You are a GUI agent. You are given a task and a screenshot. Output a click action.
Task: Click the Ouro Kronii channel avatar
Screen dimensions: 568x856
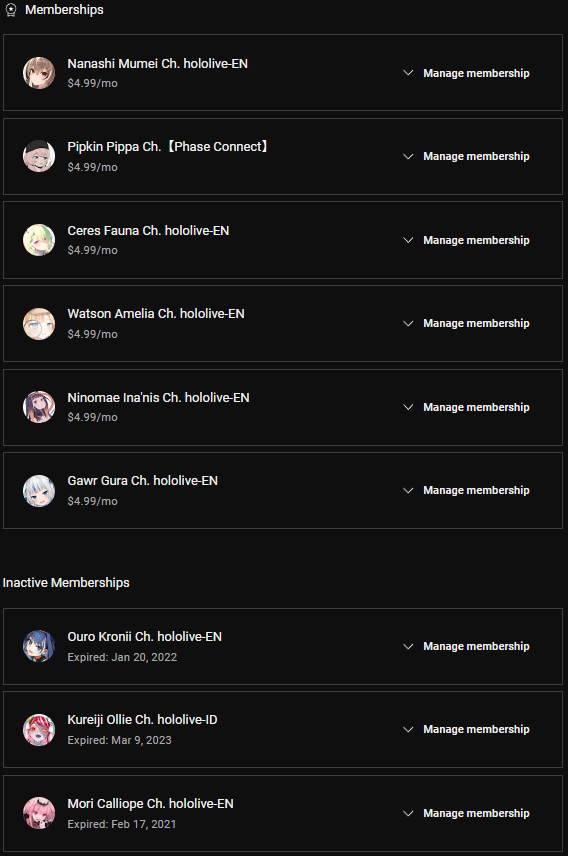39,646
